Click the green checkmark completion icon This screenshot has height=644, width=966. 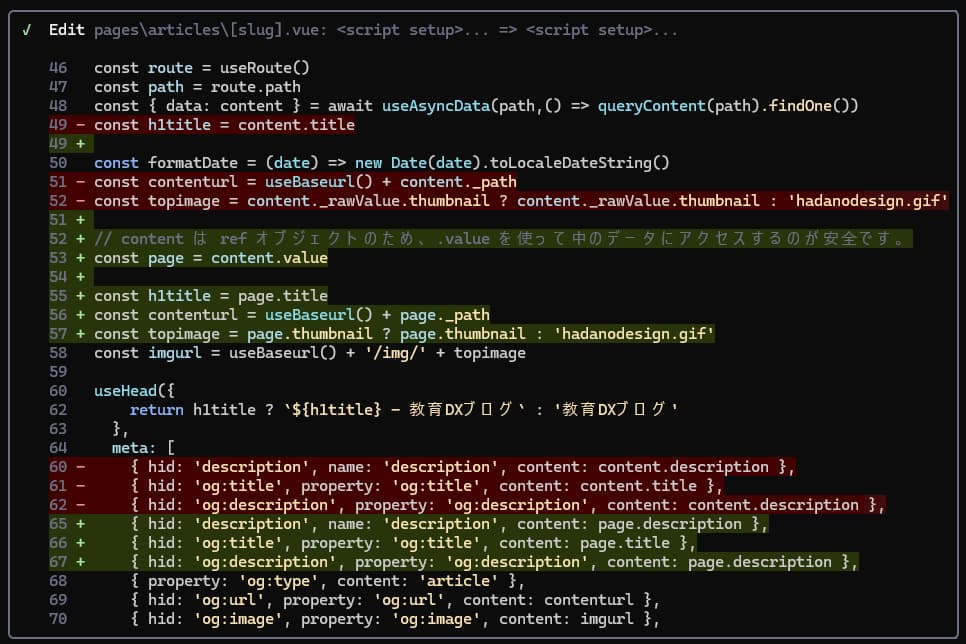tap(27, 30)
